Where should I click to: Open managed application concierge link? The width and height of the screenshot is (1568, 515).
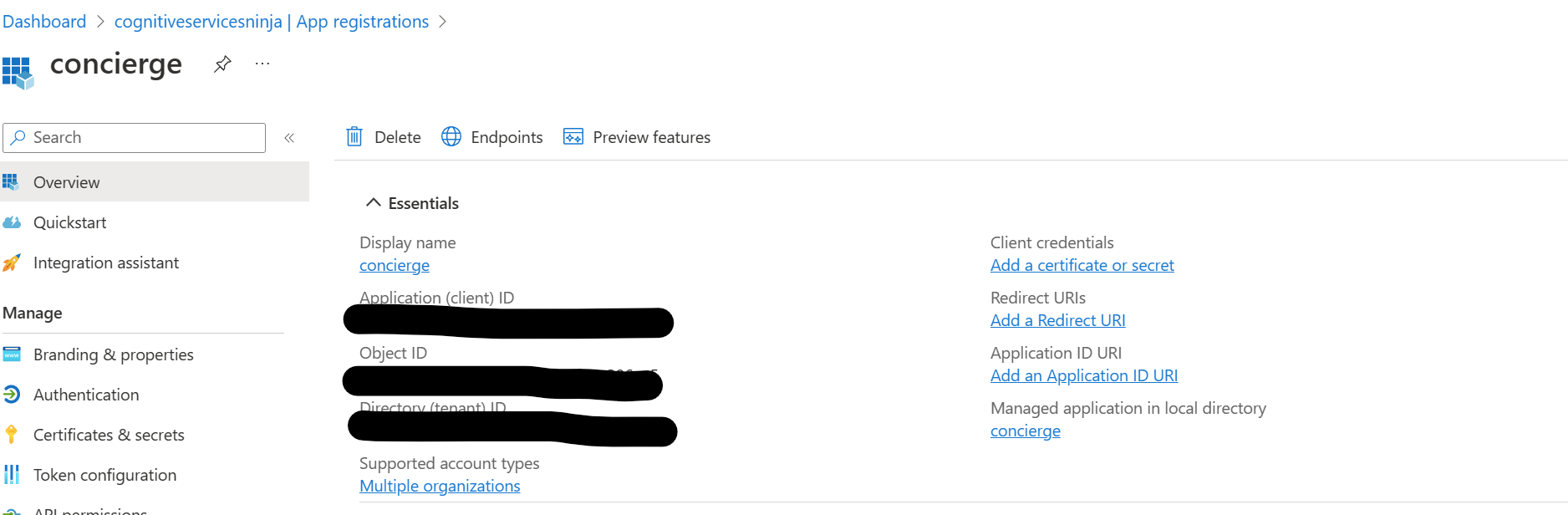pyautogui.click(x=1026, y=431)
